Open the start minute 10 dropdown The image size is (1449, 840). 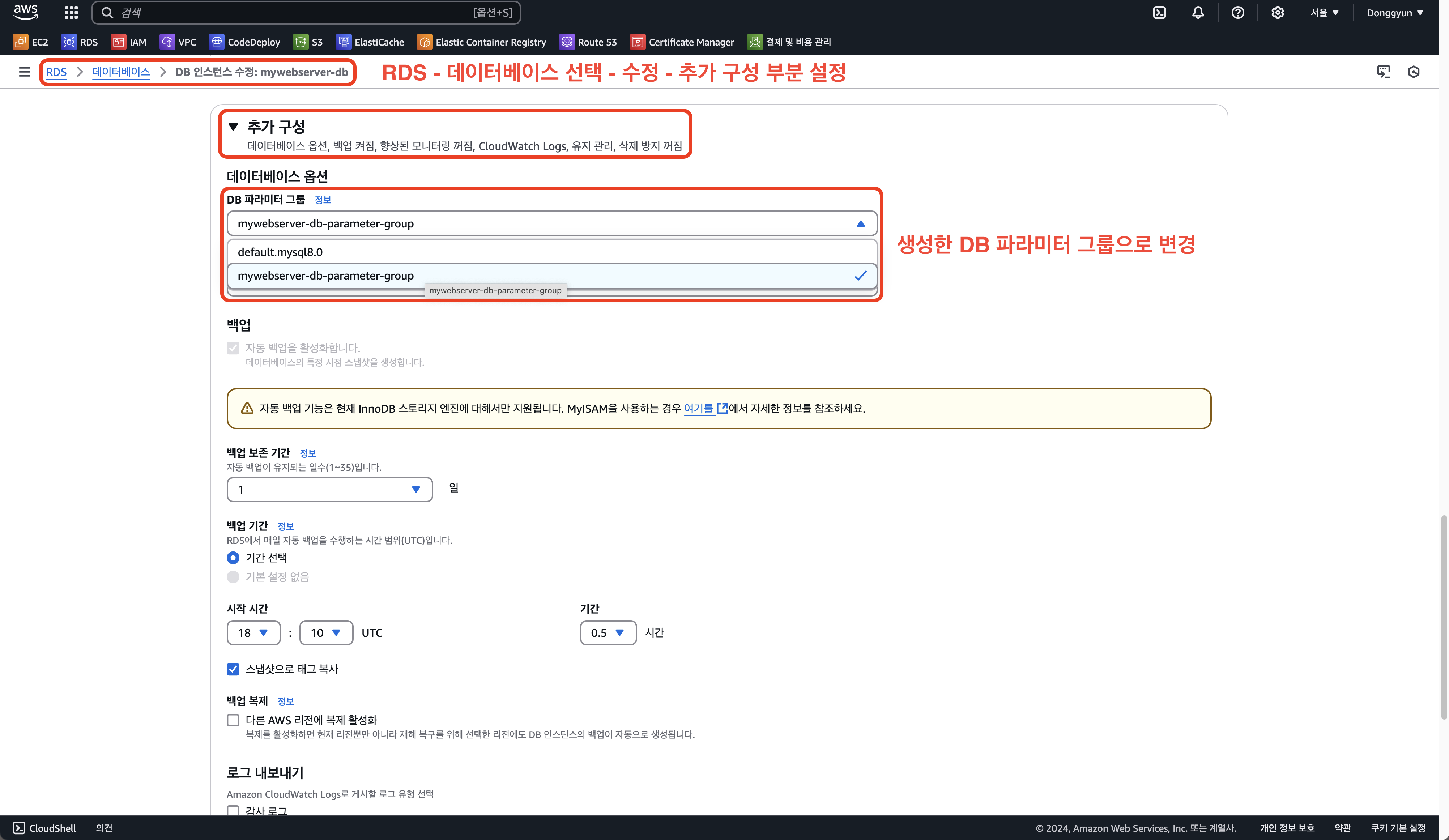326,632
